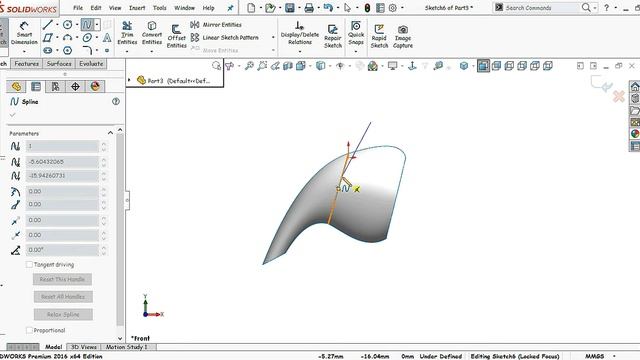Image resolution: width=640 pixels, height=360 pixels.
Task: Open the PropertyManager tab icon
Action: (x=36, y=87)
